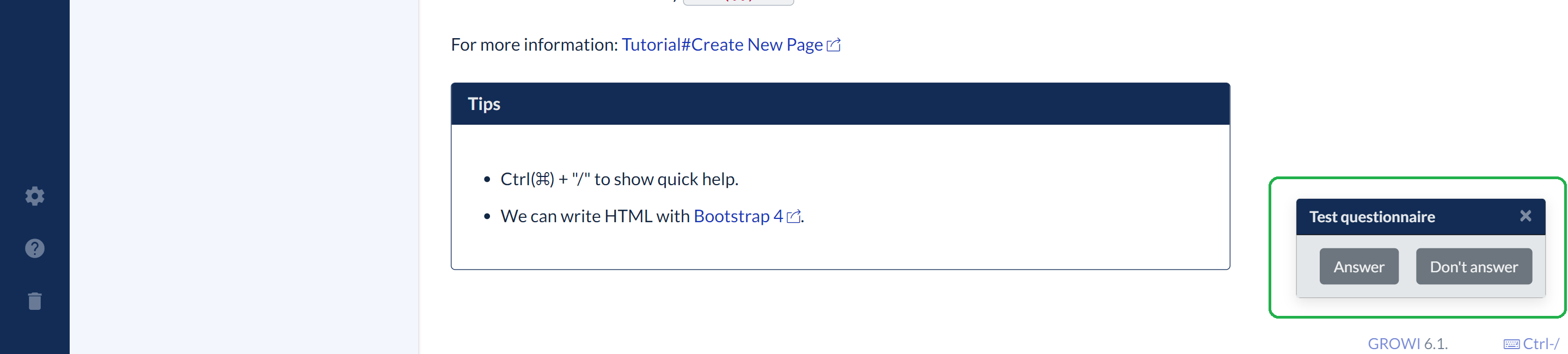Follow the Bootstrap 4 link
The width and height of the screenshot is (1568, 354).
coord(738,216)
